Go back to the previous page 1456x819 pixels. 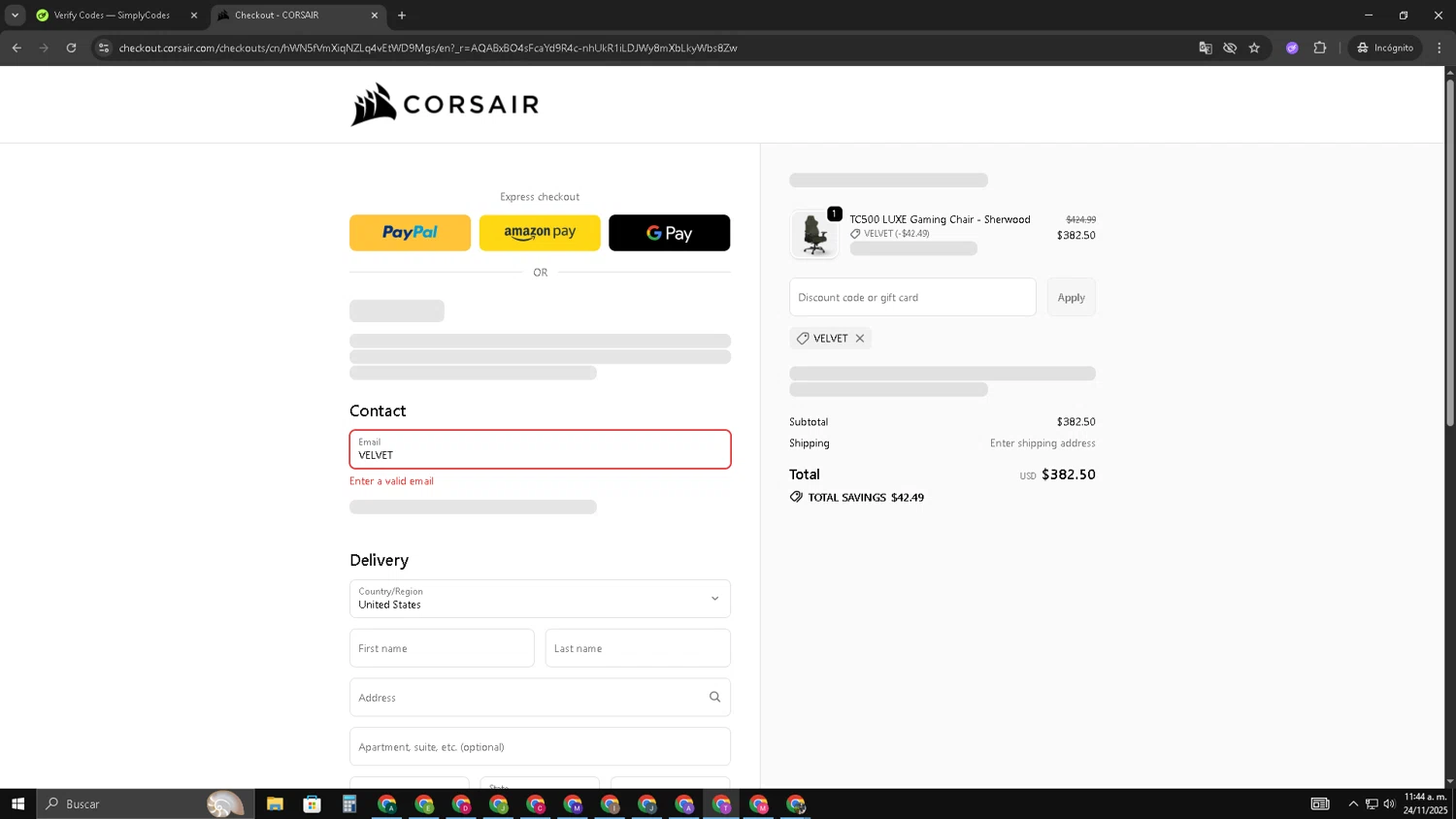coord(17,48)
